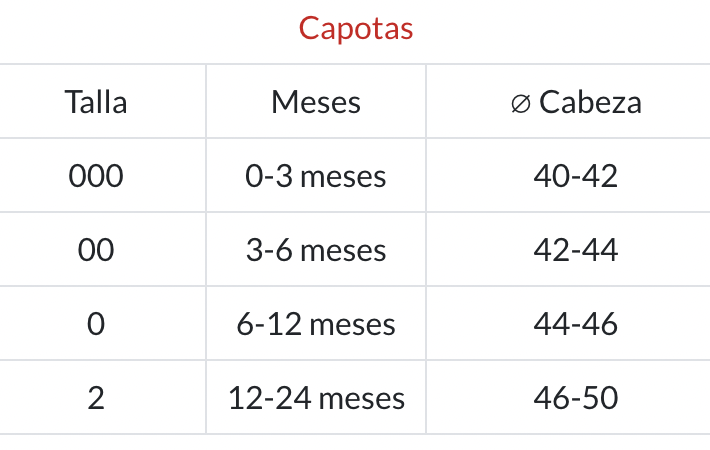Click the 42-44 head measurement
Viewport: 710px width, 450px height.
[x=576, y=250]
